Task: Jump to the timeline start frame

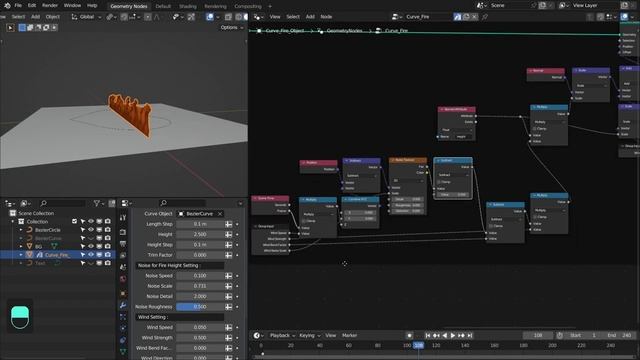Action: tap(428, 336)
